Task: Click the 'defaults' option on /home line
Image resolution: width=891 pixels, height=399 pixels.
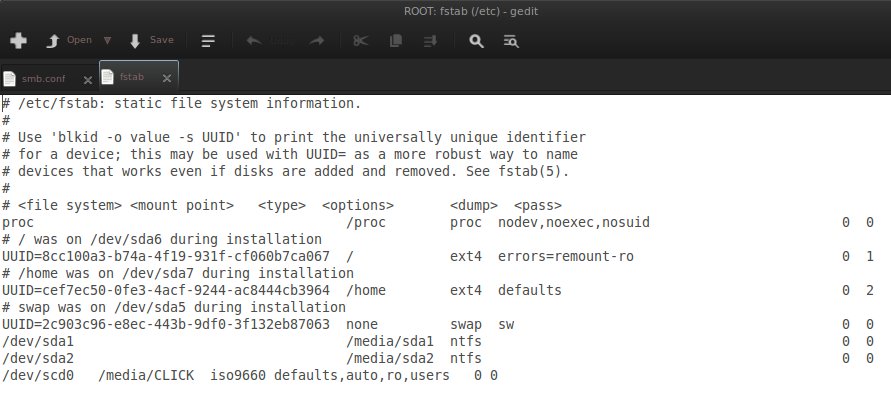Action: pyautogui.click(x=530, y=290)
